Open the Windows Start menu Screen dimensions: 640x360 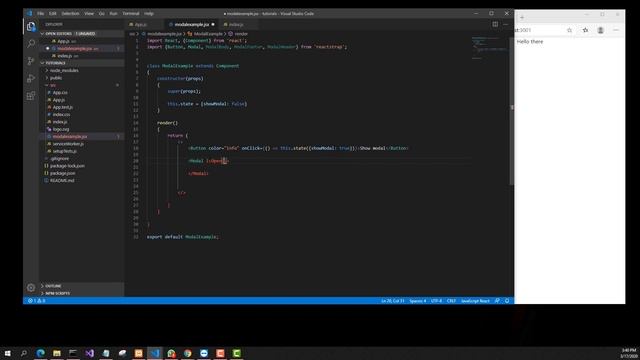click(x=7, y=353)
